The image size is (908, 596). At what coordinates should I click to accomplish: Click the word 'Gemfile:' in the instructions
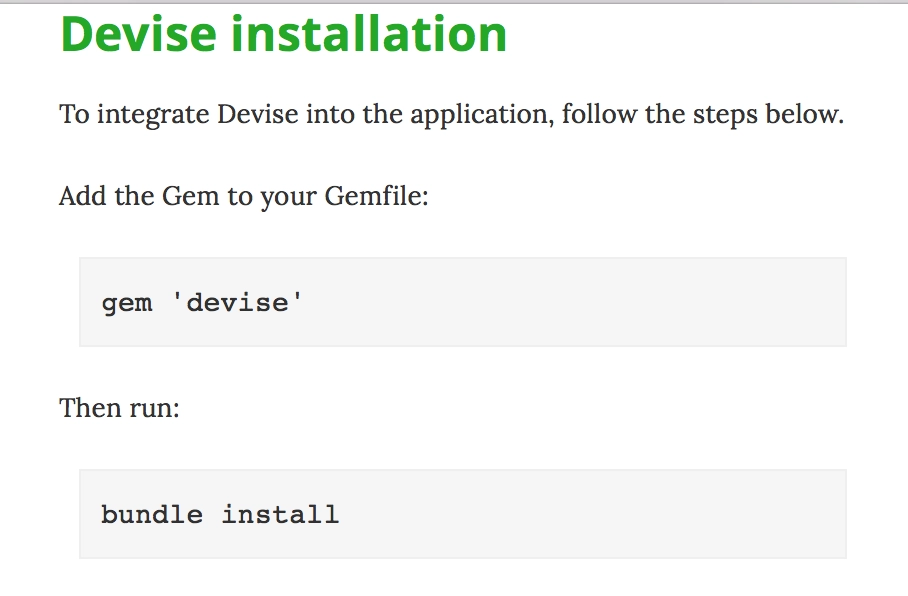coord(376,196)
